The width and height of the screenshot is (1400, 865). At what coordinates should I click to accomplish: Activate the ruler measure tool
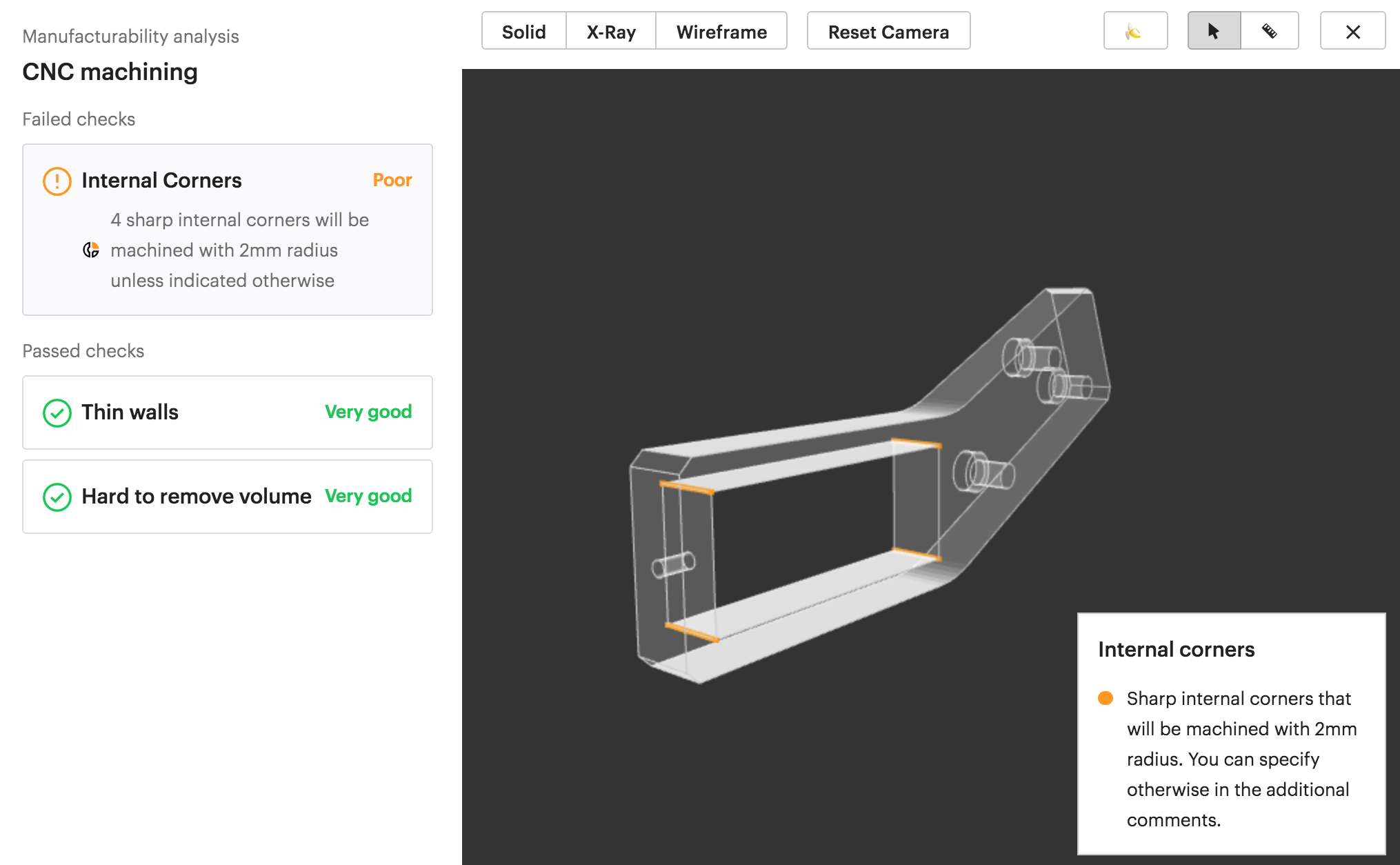[x=1269, y=31]
